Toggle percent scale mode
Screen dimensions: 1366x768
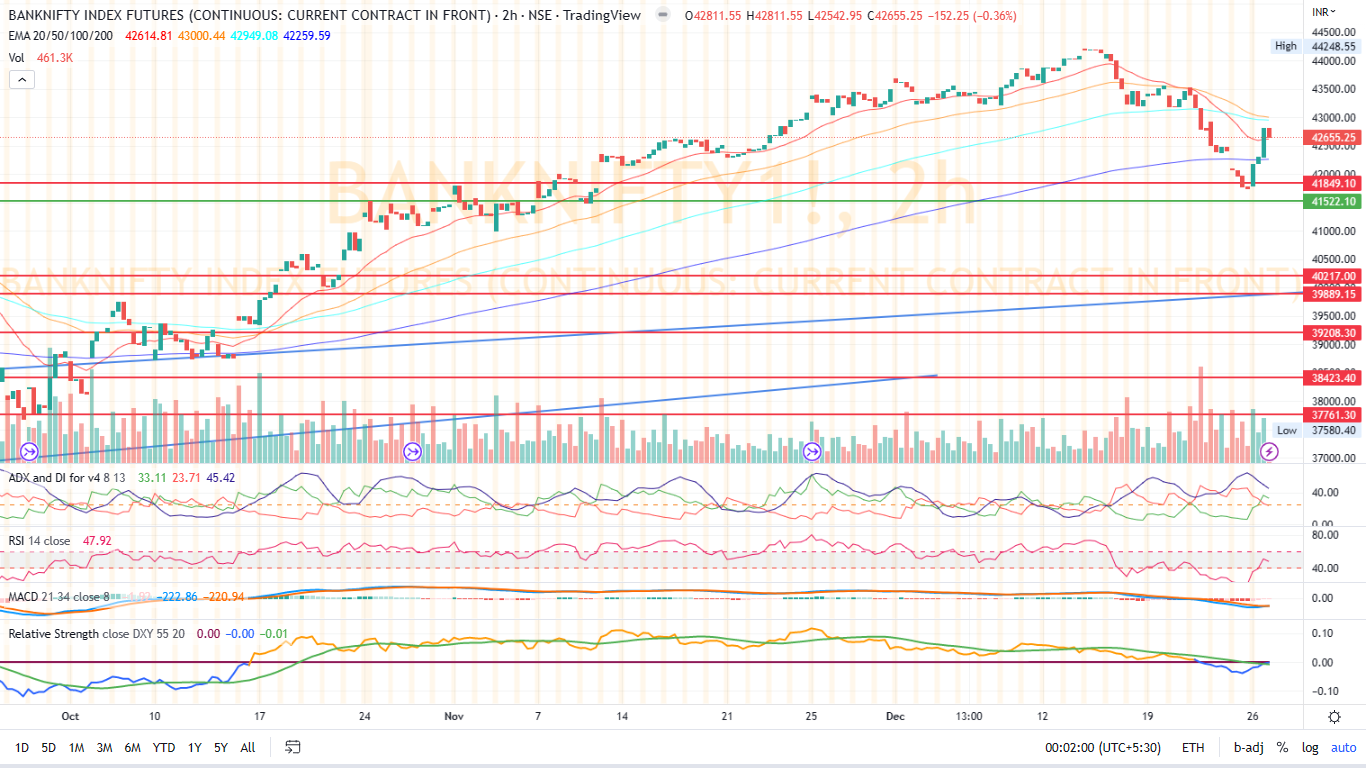point(1282,747)
